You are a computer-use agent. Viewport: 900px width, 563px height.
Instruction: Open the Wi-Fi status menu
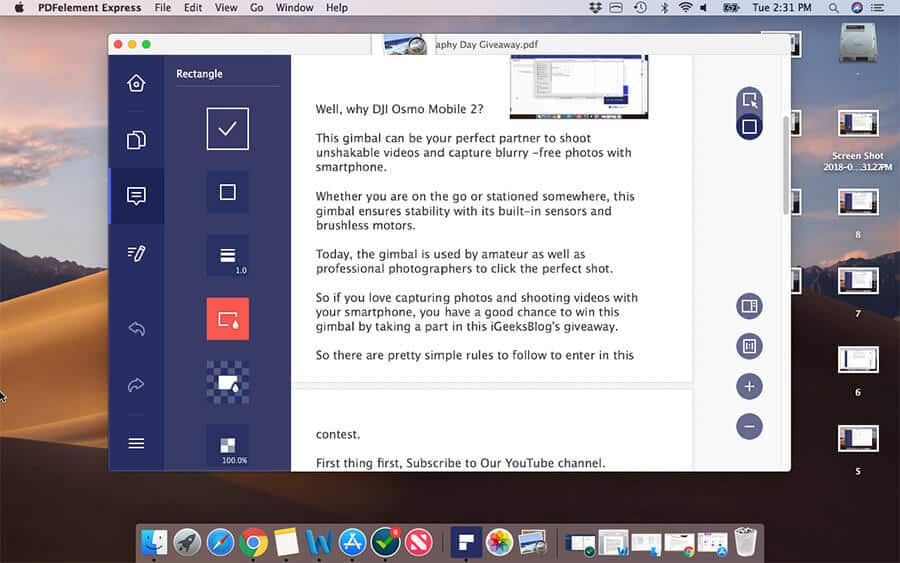685,7
